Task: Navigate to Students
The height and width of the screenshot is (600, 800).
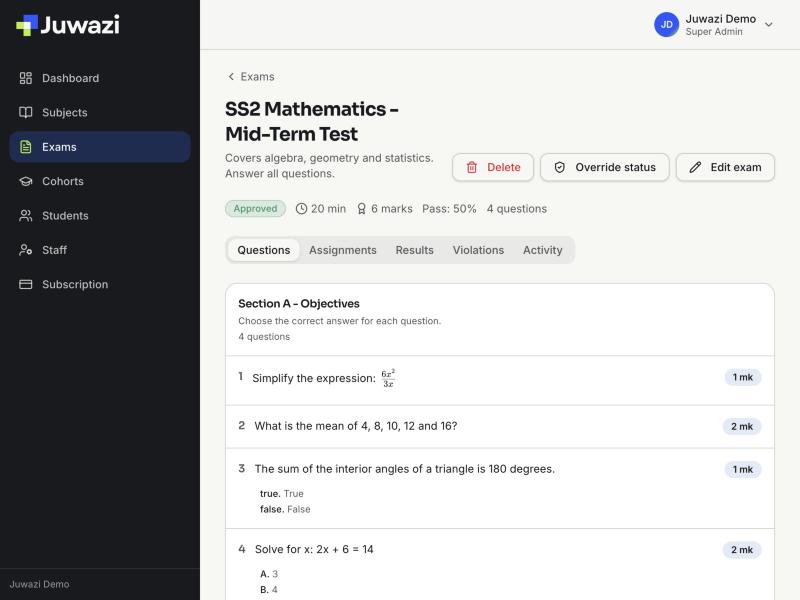Action: (x=100, y=216)
